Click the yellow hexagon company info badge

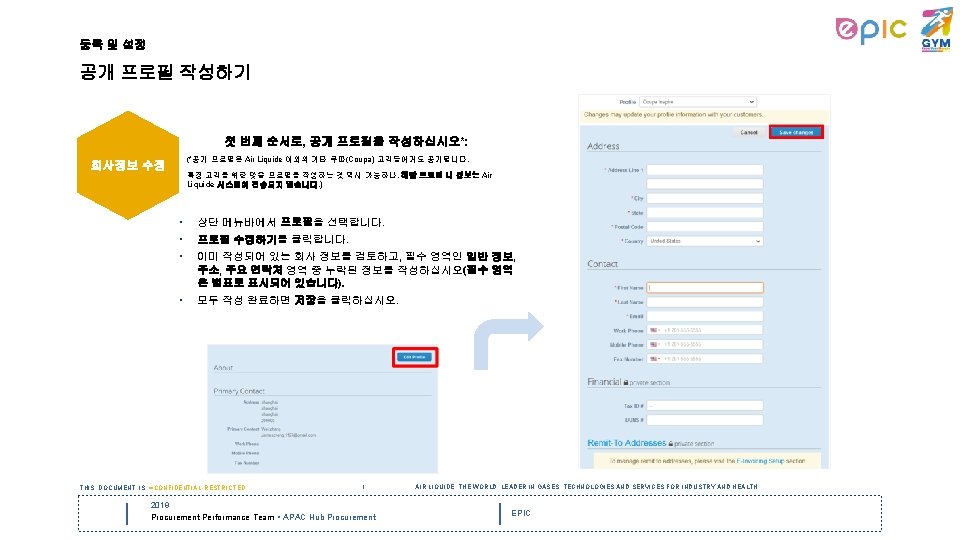[128, 165]
